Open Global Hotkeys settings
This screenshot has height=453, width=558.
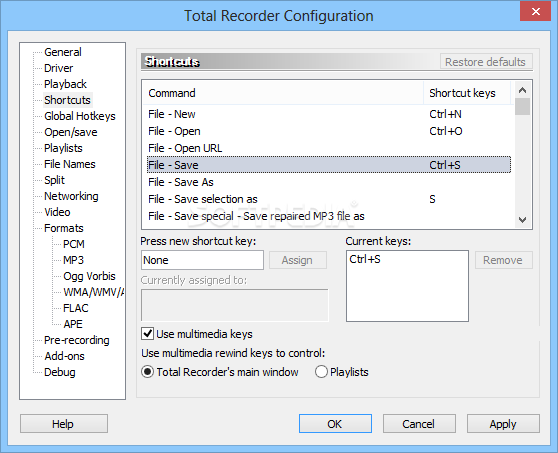[x=80, y=116]
